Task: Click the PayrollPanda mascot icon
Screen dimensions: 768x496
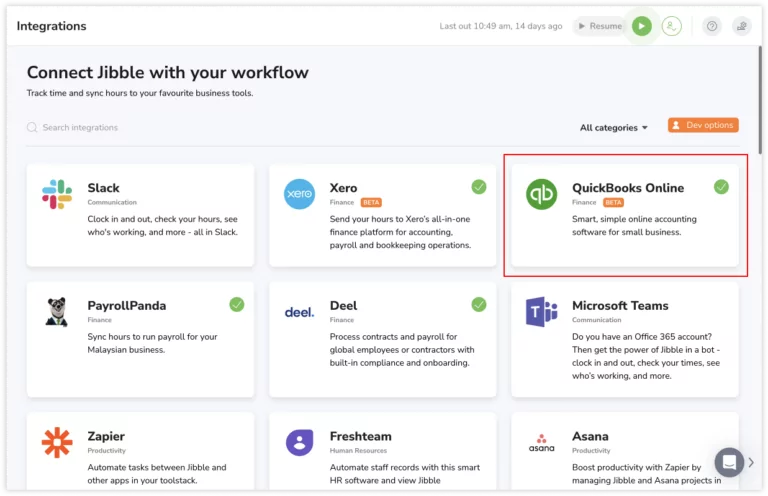Action: (57, 312)
